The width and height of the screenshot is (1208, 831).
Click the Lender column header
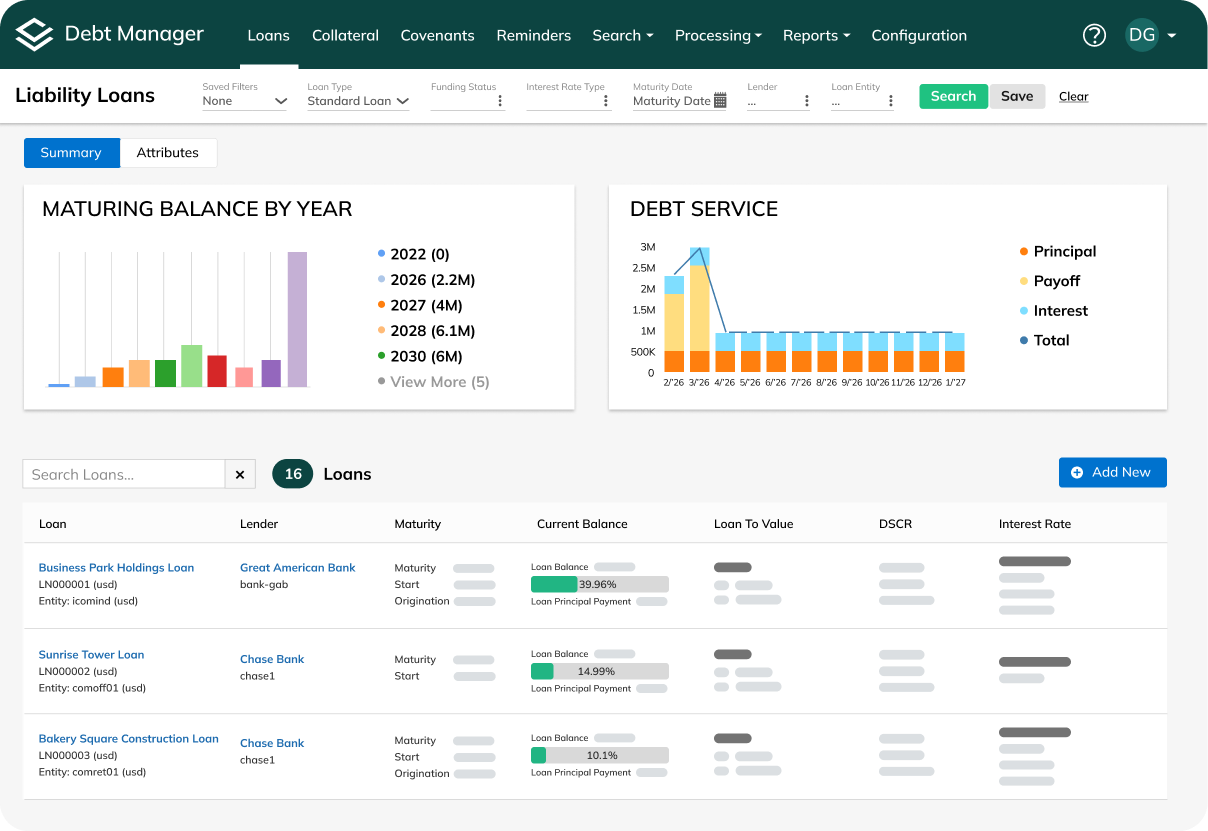click(259, 524)
